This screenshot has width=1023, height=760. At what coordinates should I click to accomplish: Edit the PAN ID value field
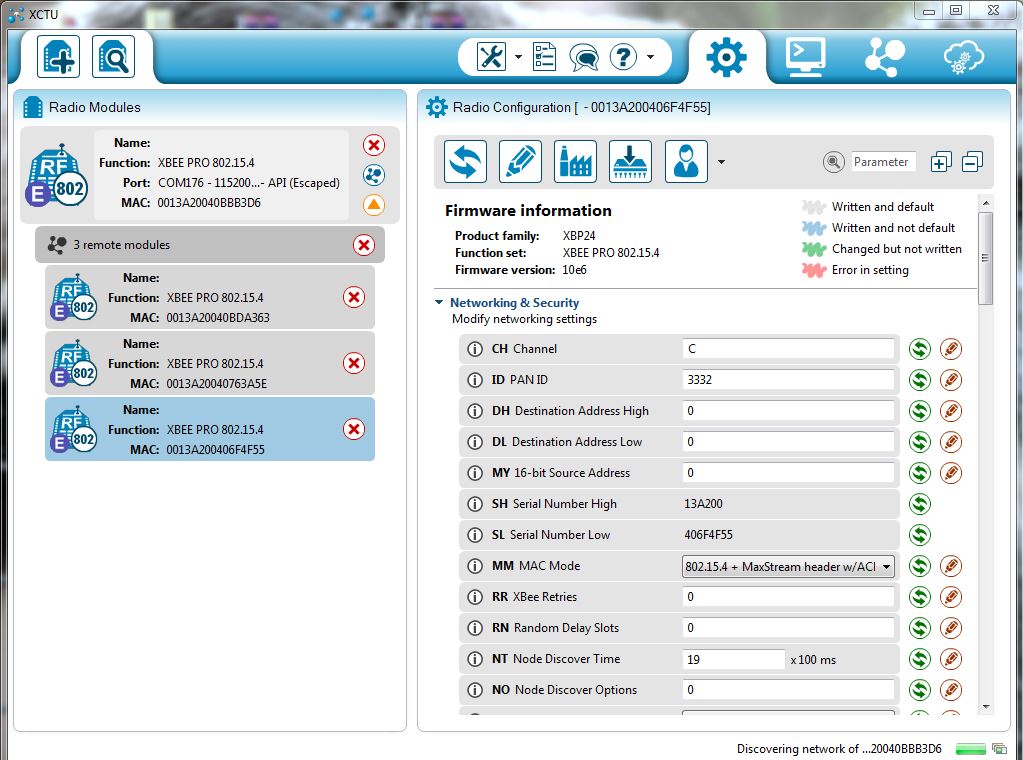788,380
